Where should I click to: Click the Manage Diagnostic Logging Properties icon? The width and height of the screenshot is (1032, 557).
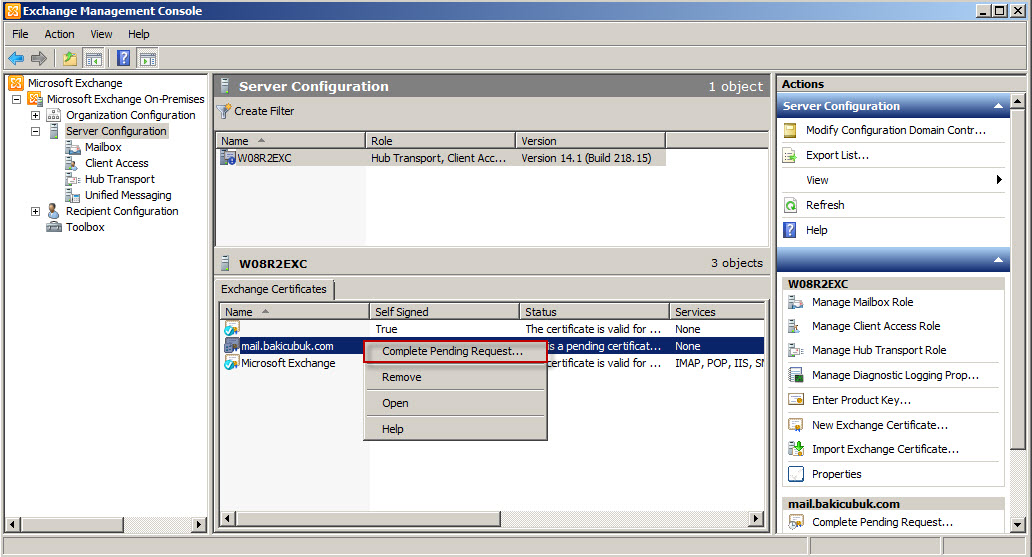(796, 375)
